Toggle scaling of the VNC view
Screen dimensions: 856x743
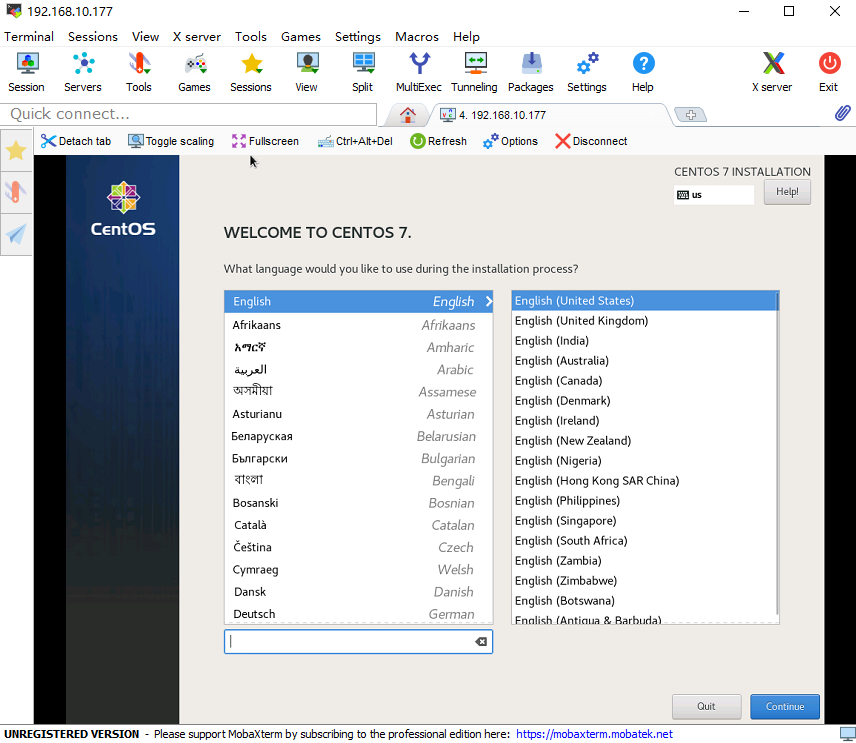pyautogui.click(x=171, y=141)
